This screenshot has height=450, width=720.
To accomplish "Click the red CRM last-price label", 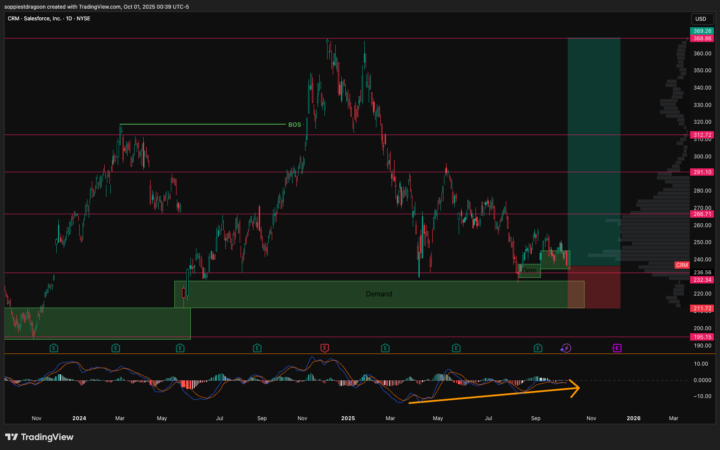I will pyautogui.click(x=682, y=265).
